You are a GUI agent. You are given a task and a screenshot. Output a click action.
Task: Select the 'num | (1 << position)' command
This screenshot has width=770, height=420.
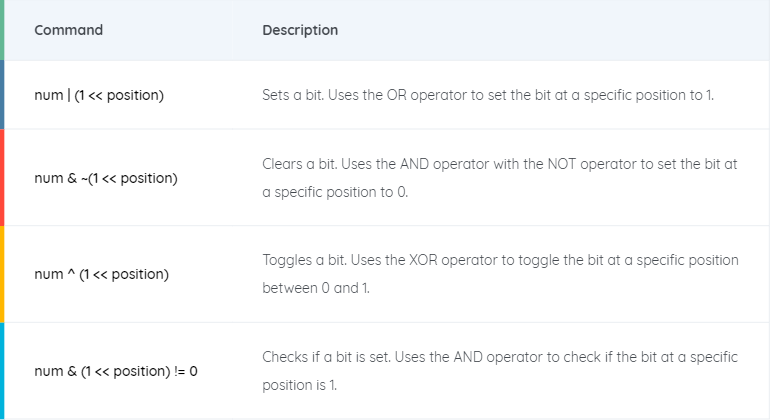tap(99, 95)
